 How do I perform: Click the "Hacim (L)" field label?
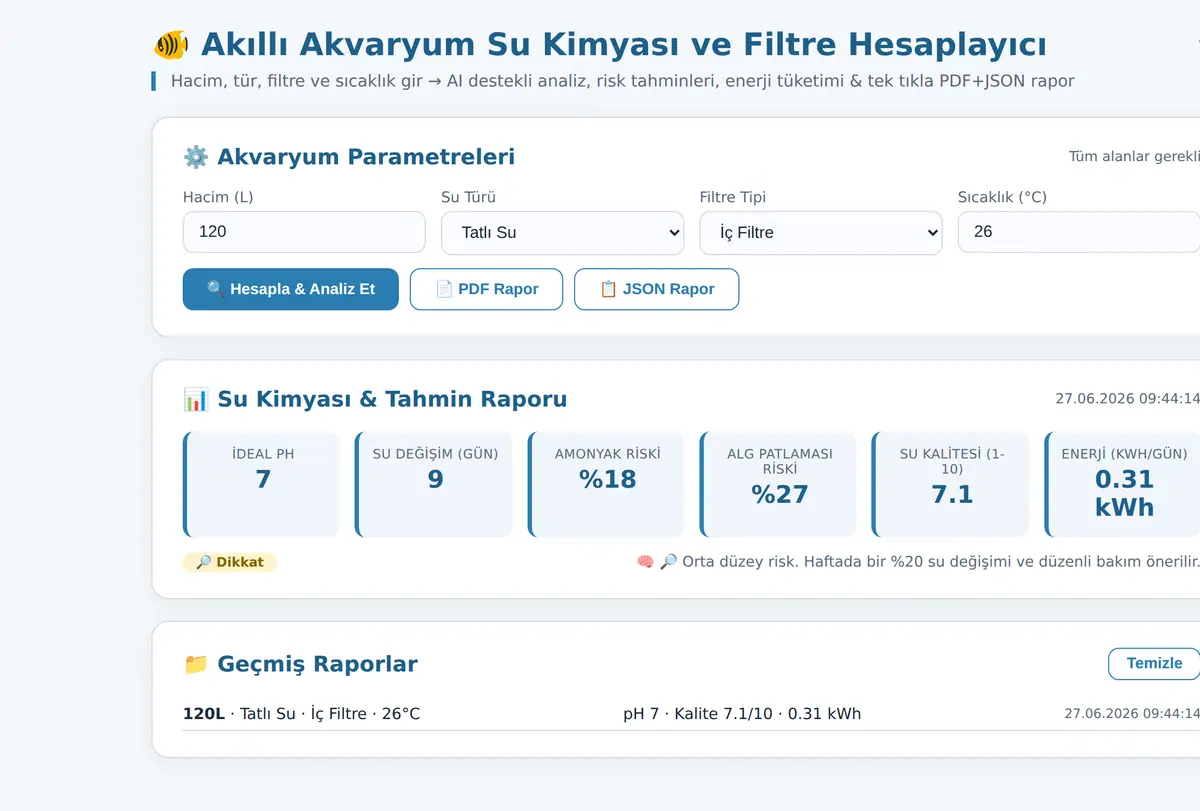point(218,197)
